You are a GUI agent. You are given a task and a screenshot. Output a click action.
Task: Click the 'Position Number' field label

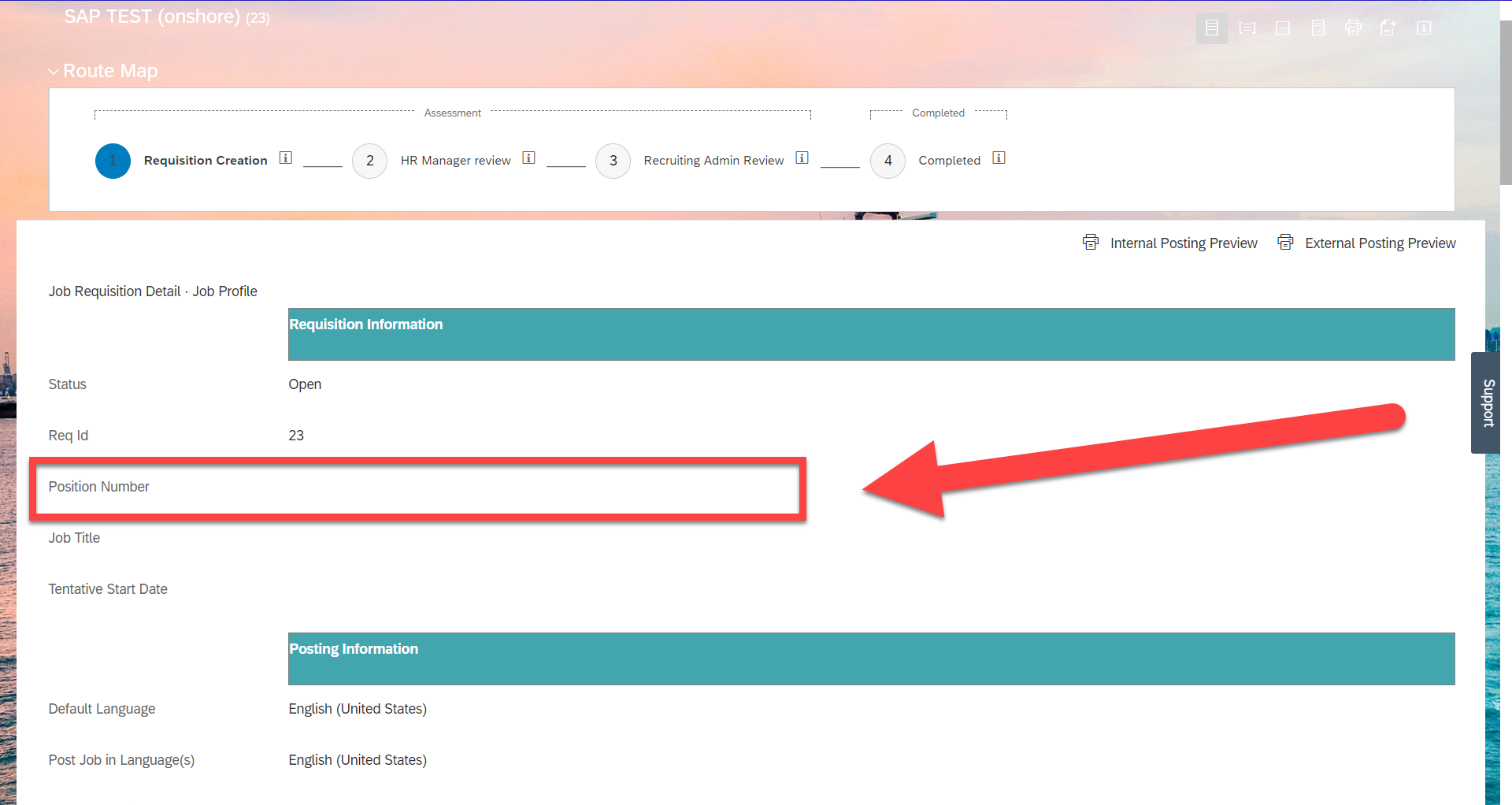click(x=98, y=487)
